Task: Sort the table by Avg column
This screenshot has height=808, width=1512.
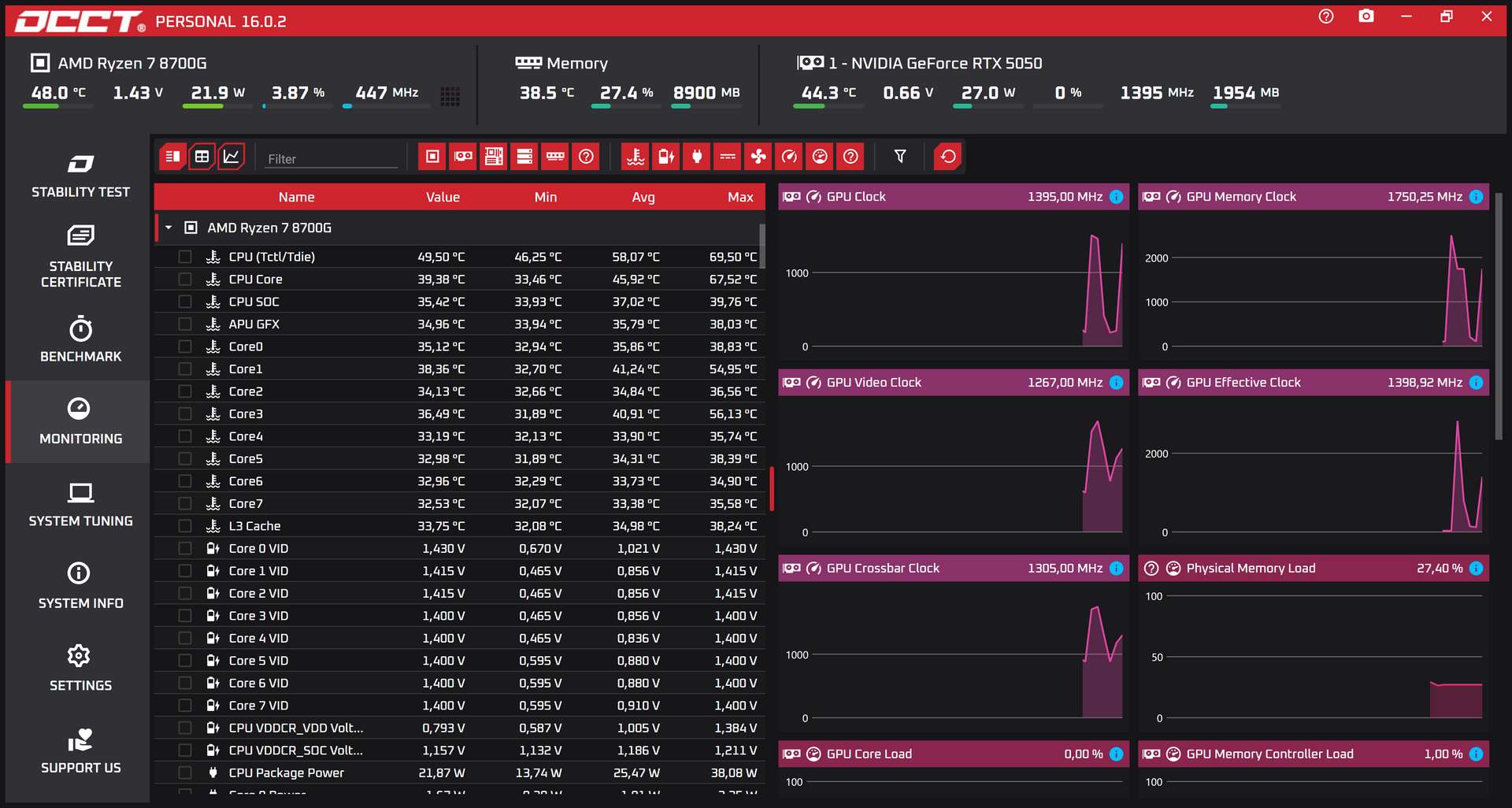Action: 643,197
